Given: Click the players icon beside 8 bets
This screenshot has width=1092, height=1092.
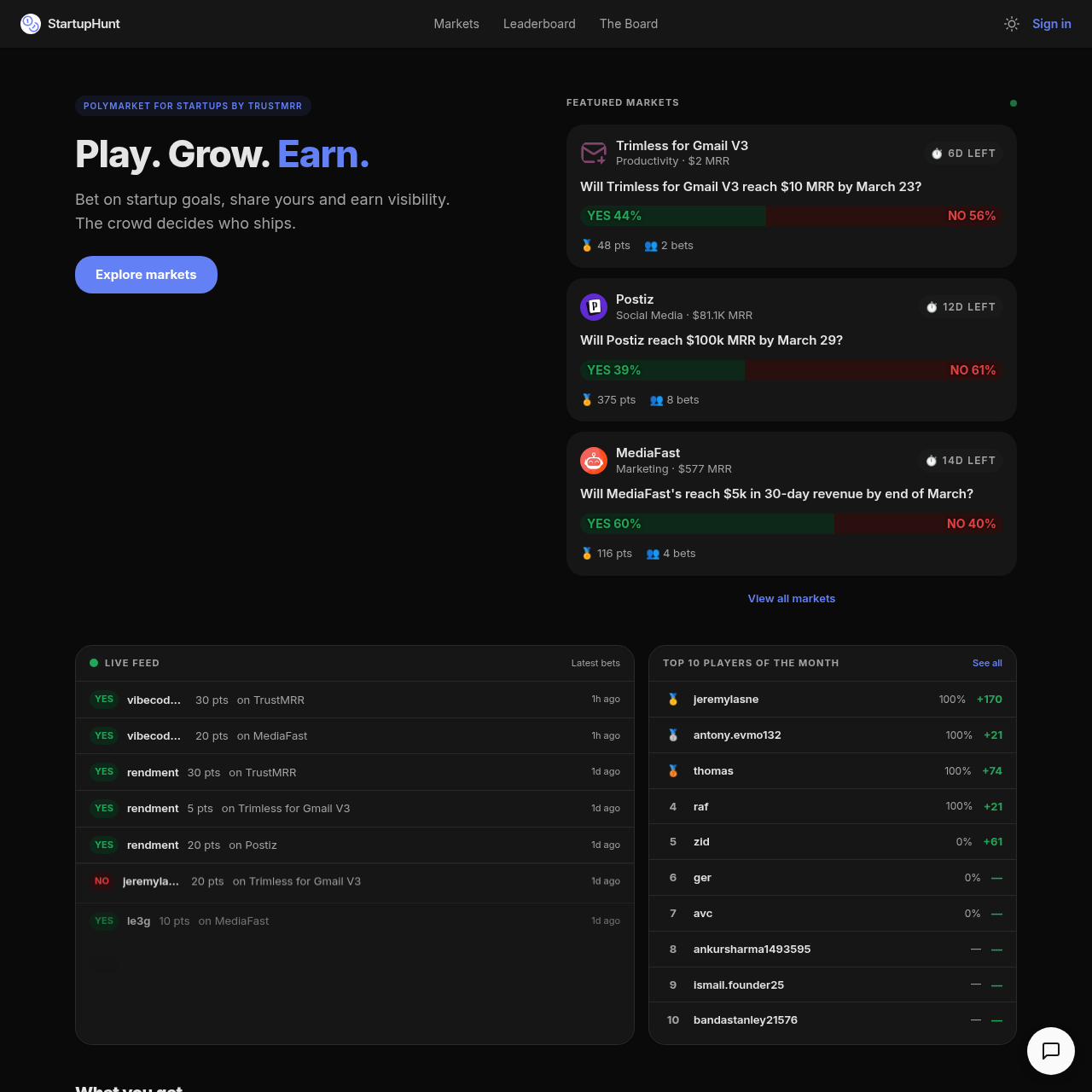Looking at the screenshot, I should click(657, 399).
